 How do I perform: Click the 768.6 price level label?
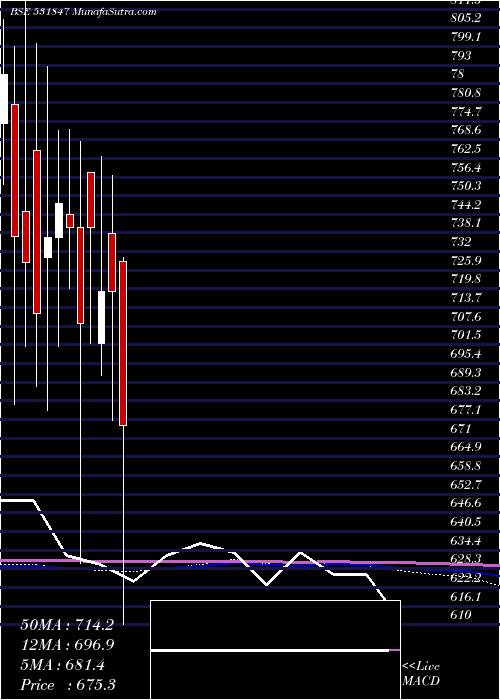point(466,130)
